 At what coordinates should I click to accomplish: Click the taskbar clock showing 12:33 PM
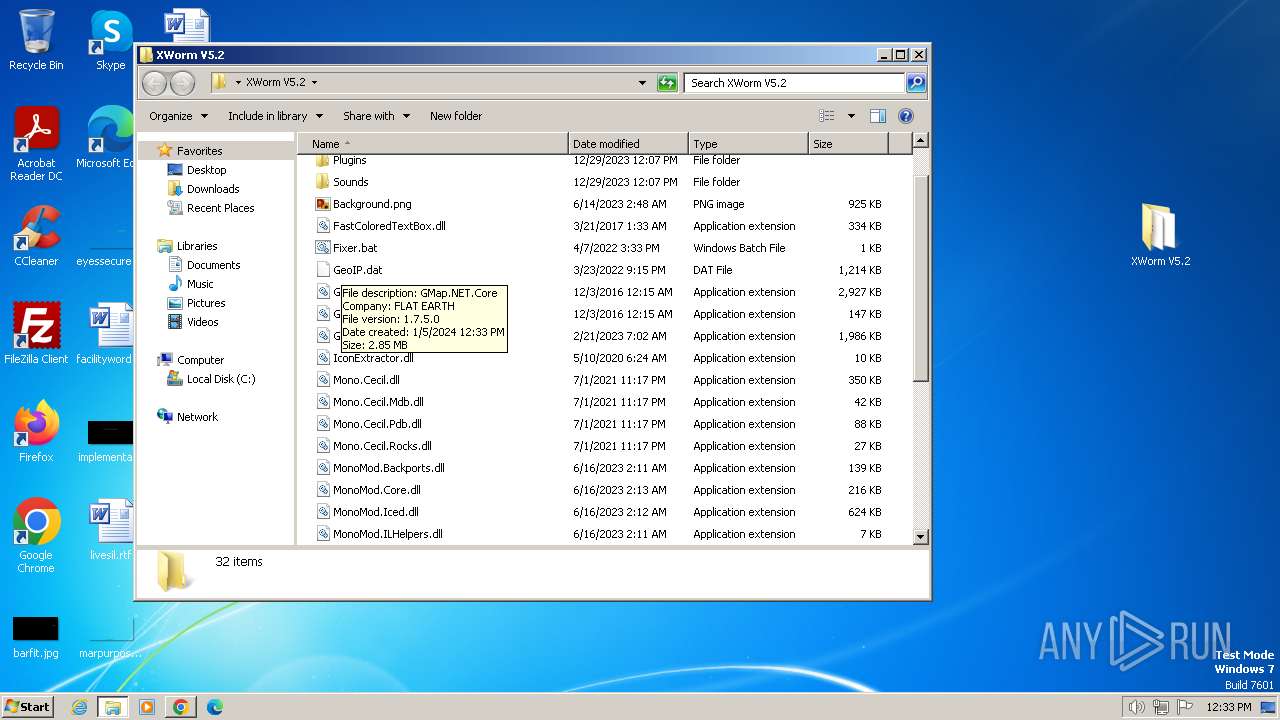coord(1228,707)
